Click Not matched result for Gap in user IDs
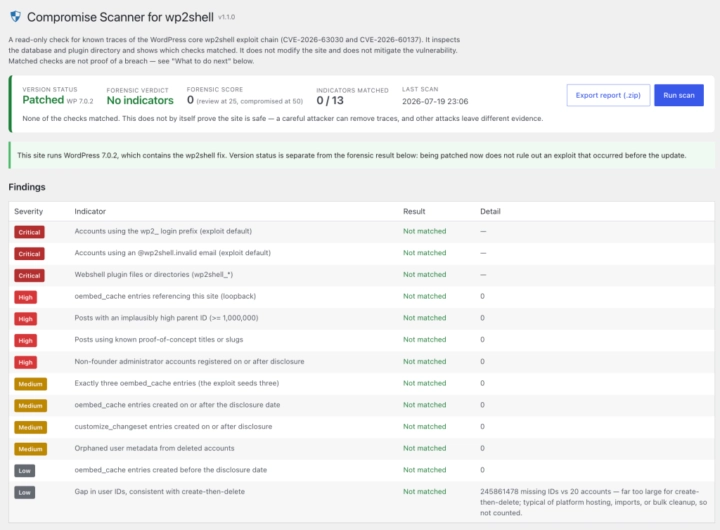The height and width of the screenshot is (530, 720). pyautogui.click(x=424, y=491)
